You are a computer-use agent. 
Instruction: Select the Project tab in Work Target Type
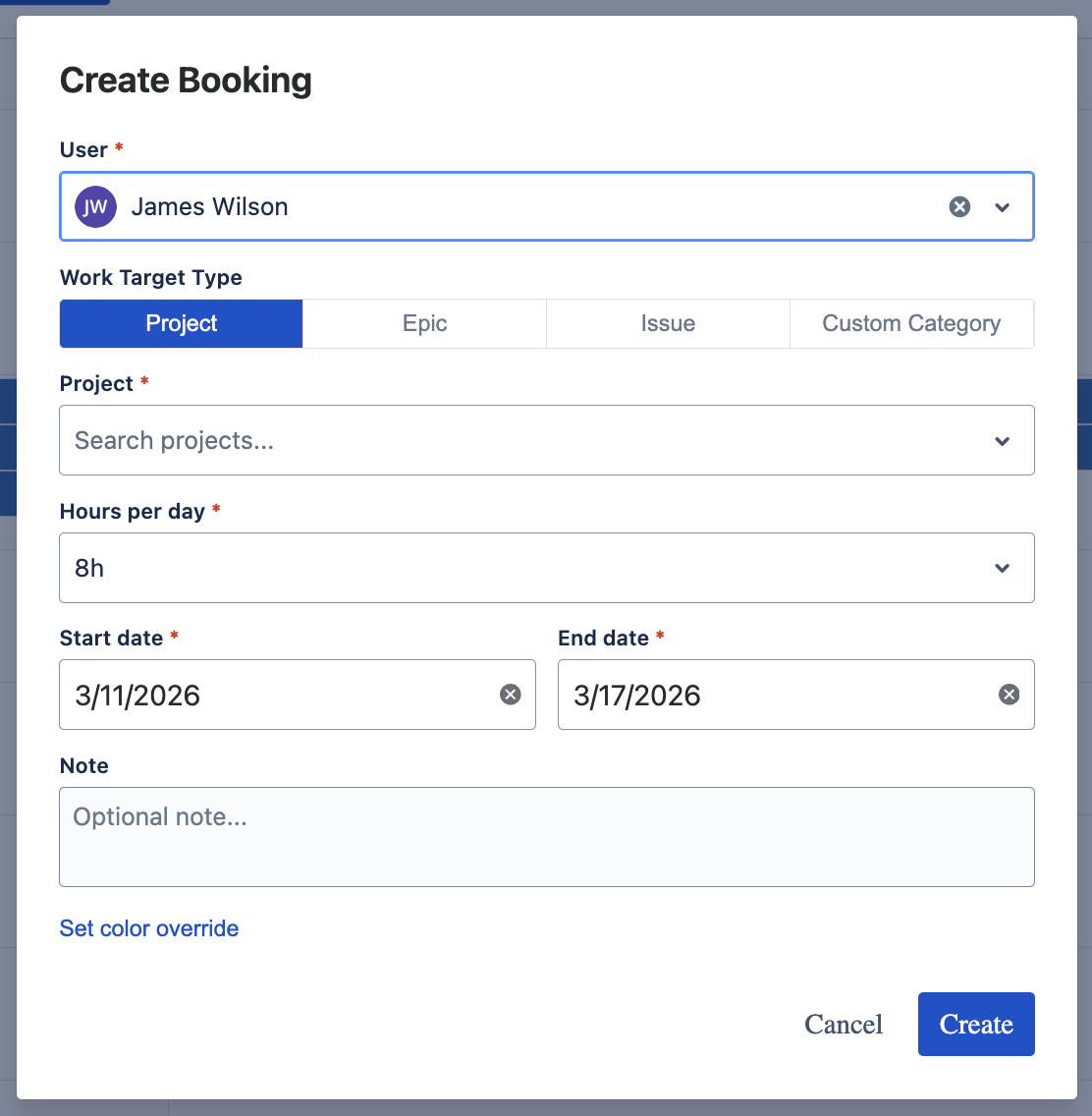(181, 323)
